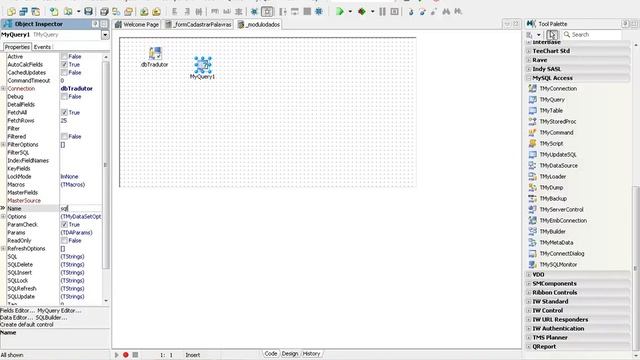Click the Pause toolbar button
This screenshot has height=360, width=640.
click(382, 11)
